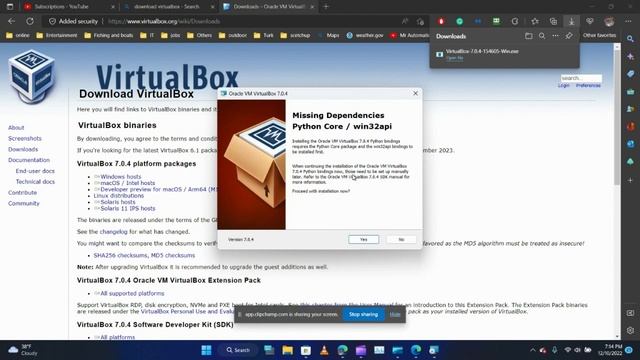The image size is (640, 360).
Task: Open the green circular extension icon
Action: pyautogui.click(x=460, y=21)
